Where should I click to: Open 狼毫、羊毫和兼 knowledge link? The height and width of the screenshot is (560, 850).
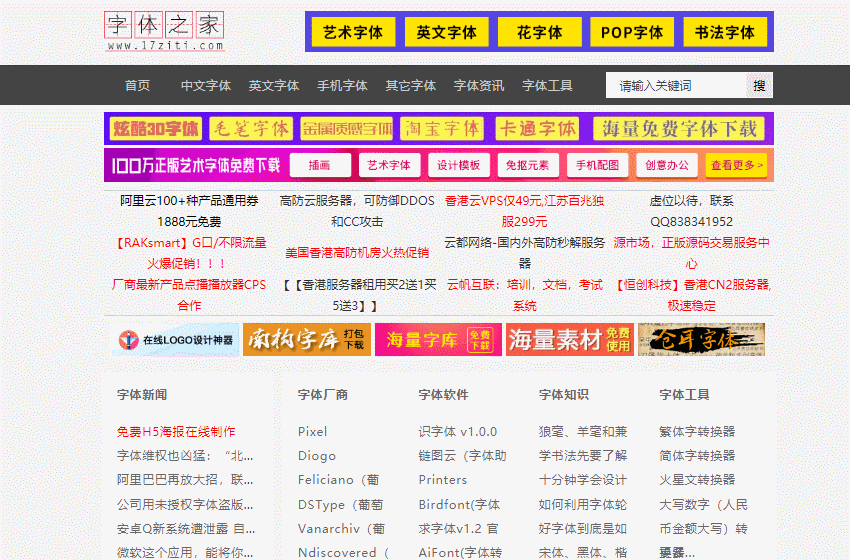click(583, 432)
